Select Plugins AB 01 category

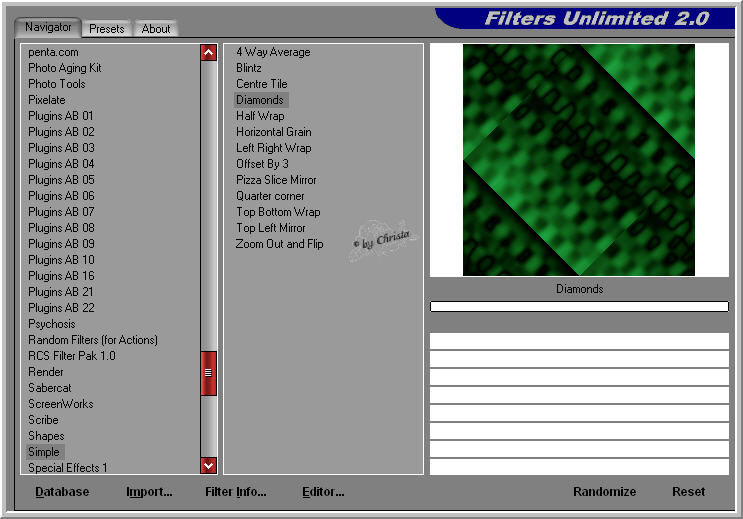point(61,116)
